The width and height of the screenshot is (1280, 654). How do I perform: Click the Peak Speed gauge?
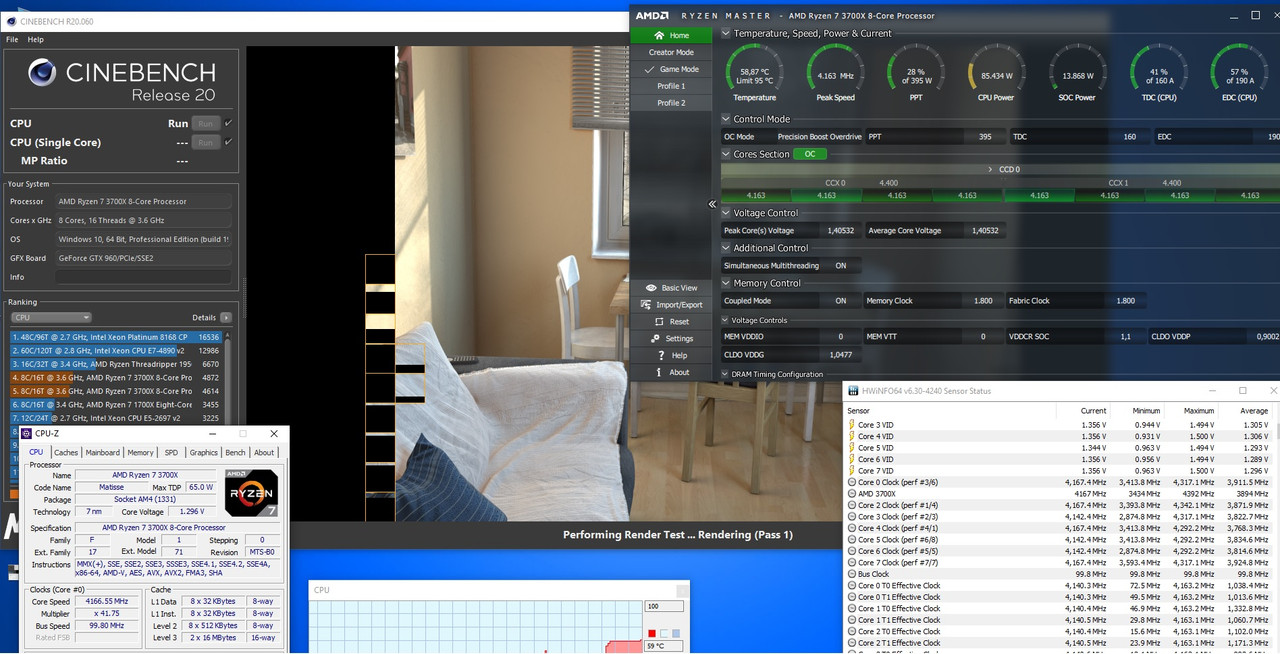[x=835, y=73]
